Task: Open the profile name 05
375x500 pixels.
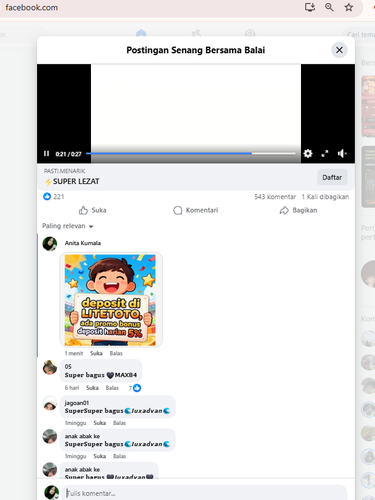Action: tap(68, 366)
